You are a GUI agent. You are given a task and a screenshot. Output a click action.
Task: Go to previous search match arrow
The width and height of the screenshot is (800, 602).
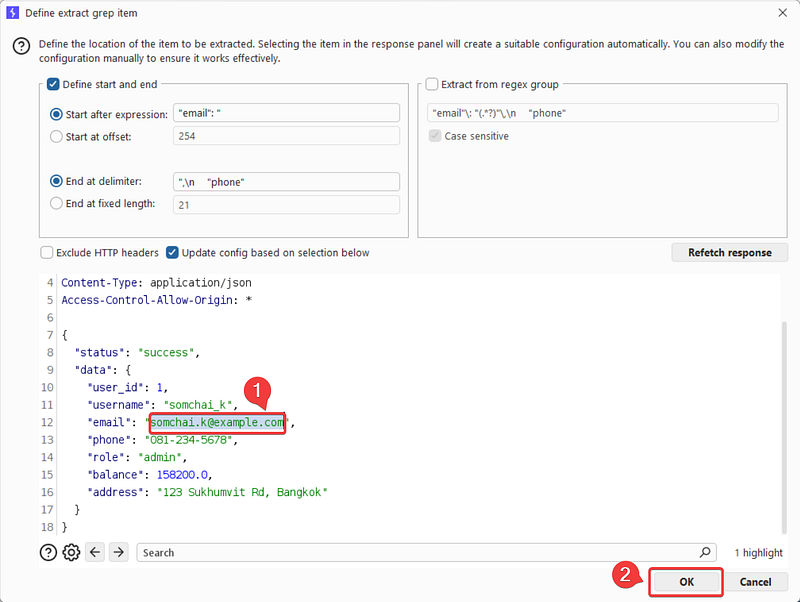(x=95, y=552)
